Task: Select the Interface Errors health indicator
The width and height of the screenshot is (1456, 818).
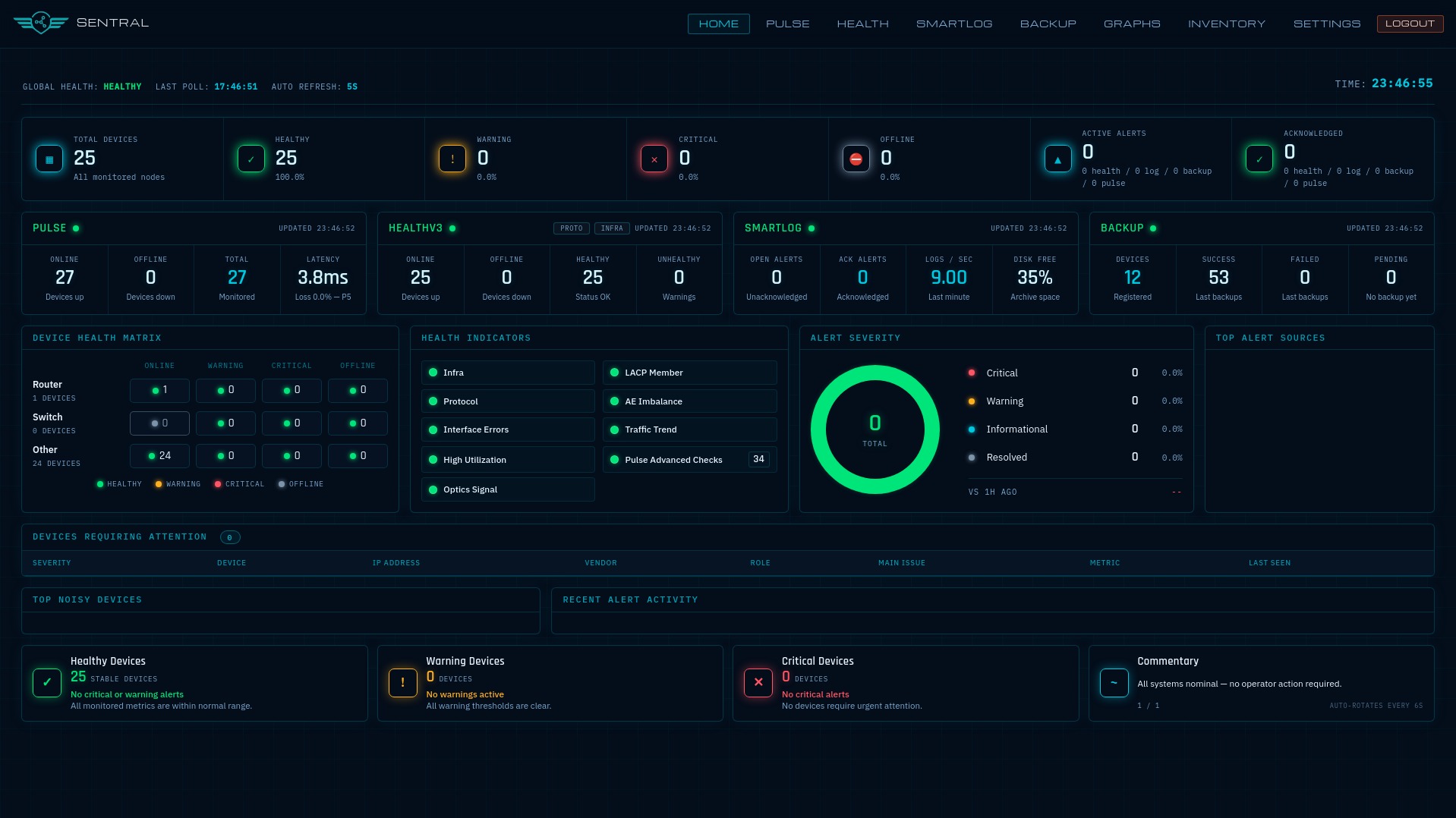Action: [508, 429]
